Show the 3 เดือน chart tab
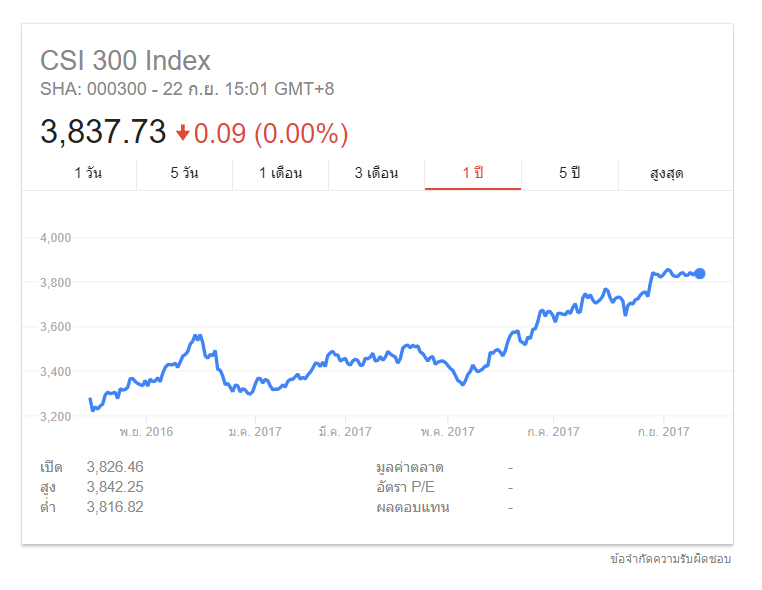Image resolution: width=762 pixels, height=590 pixels. click(x=376, y=173)
